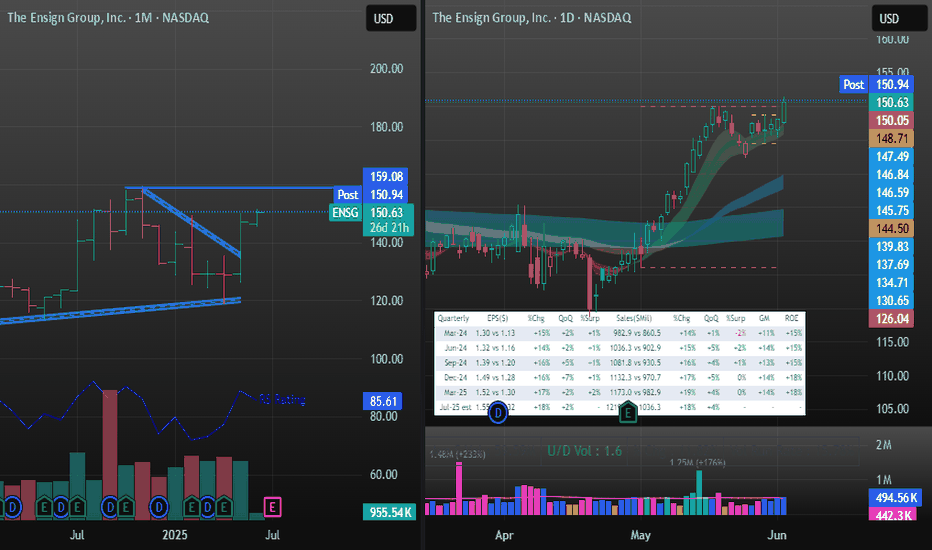The height and width of the screenshot is (550, 932).
Task: Click the monthly chart title The Ensign Group 1M
Action: (108, 18)
